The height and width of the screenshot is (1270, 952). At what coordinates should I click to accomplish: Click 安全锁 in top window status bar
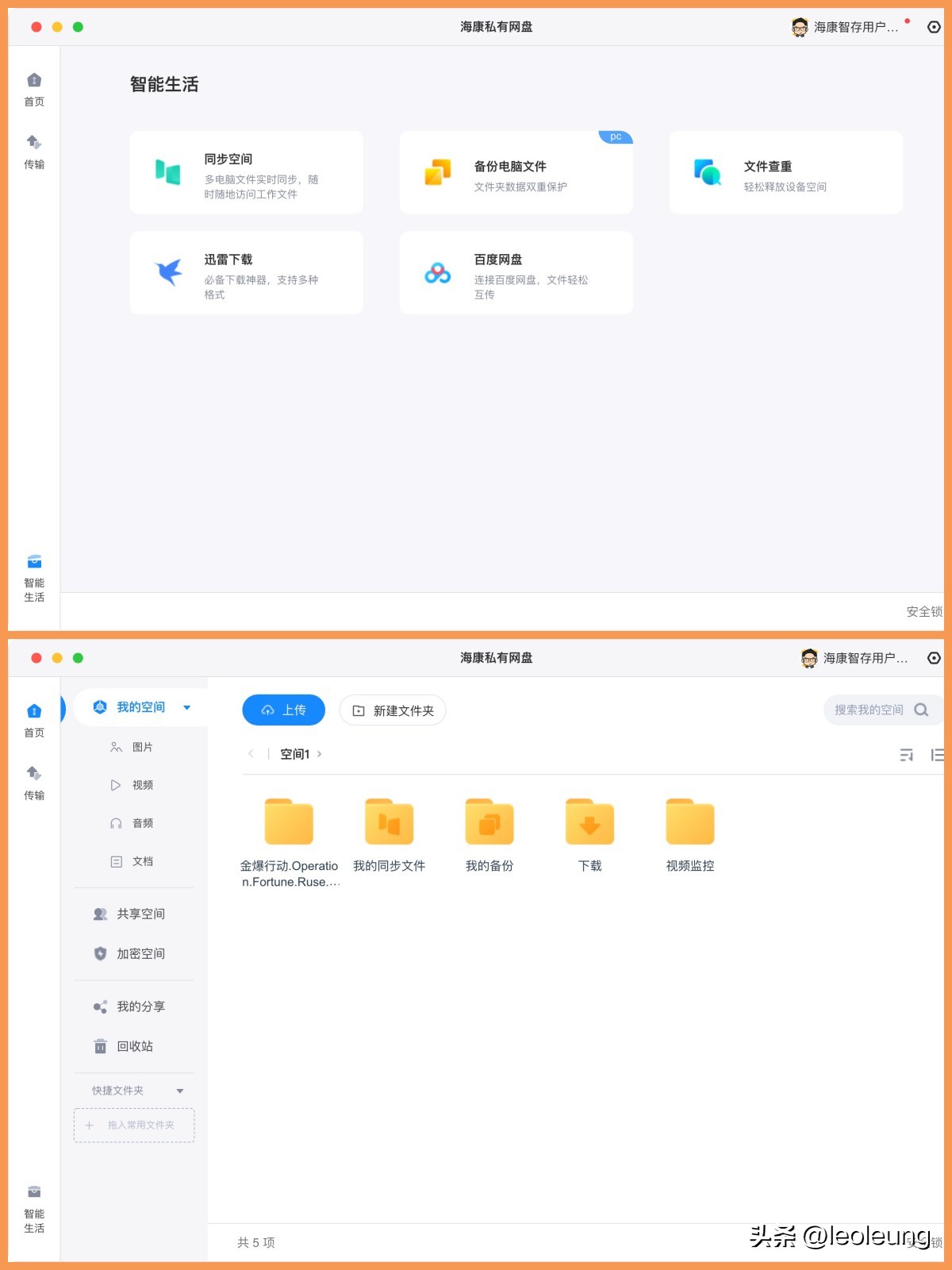pyautogui.click(x=924, y=612)
